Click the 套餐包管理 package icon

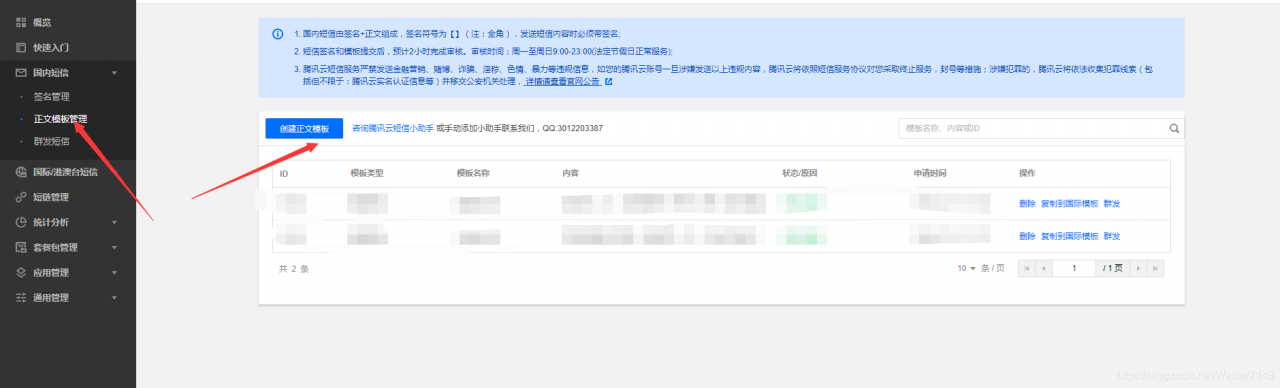21,247
